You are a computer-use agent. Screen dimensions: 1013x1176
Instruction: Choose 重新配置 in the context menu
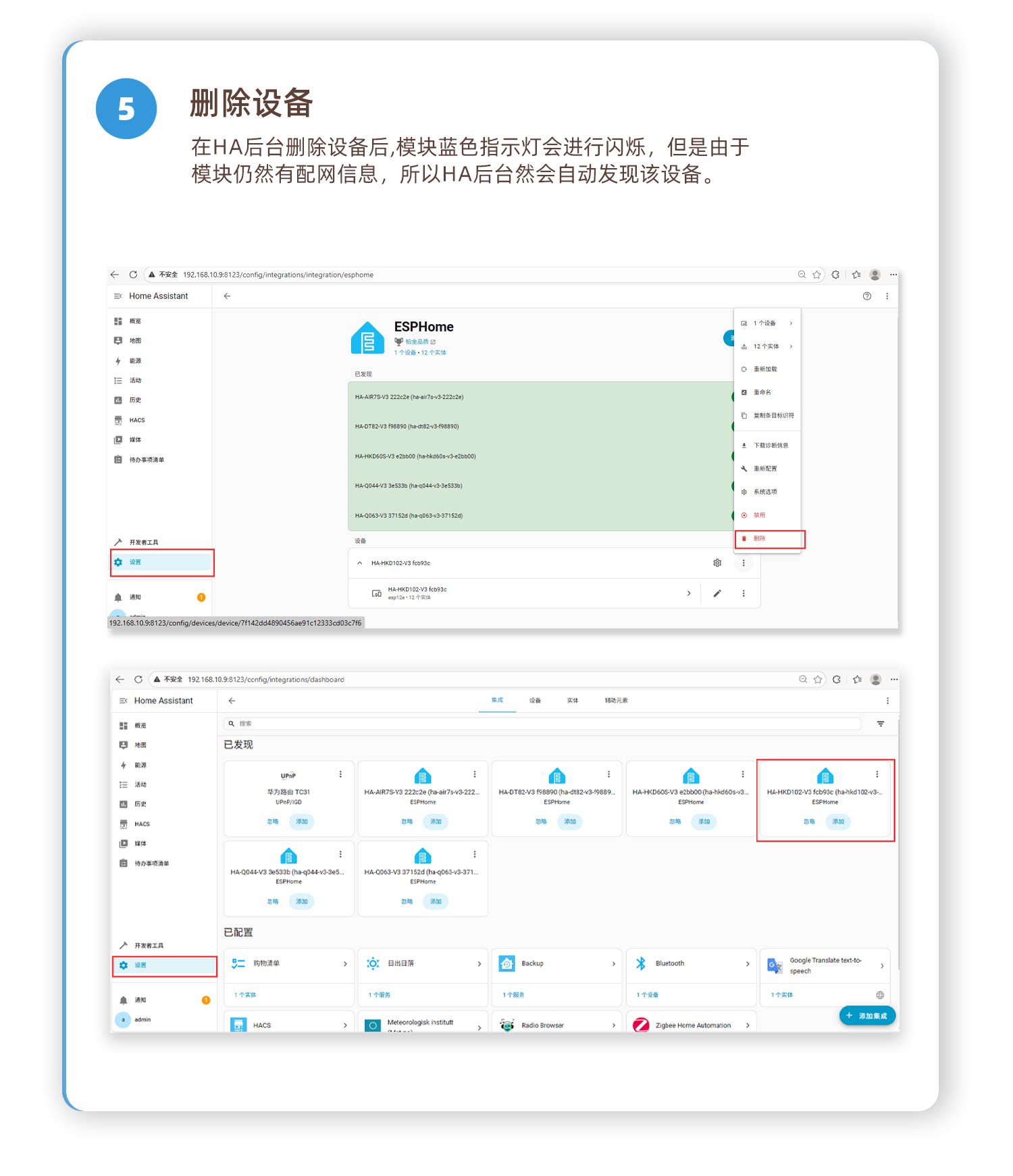coord(767,469)
